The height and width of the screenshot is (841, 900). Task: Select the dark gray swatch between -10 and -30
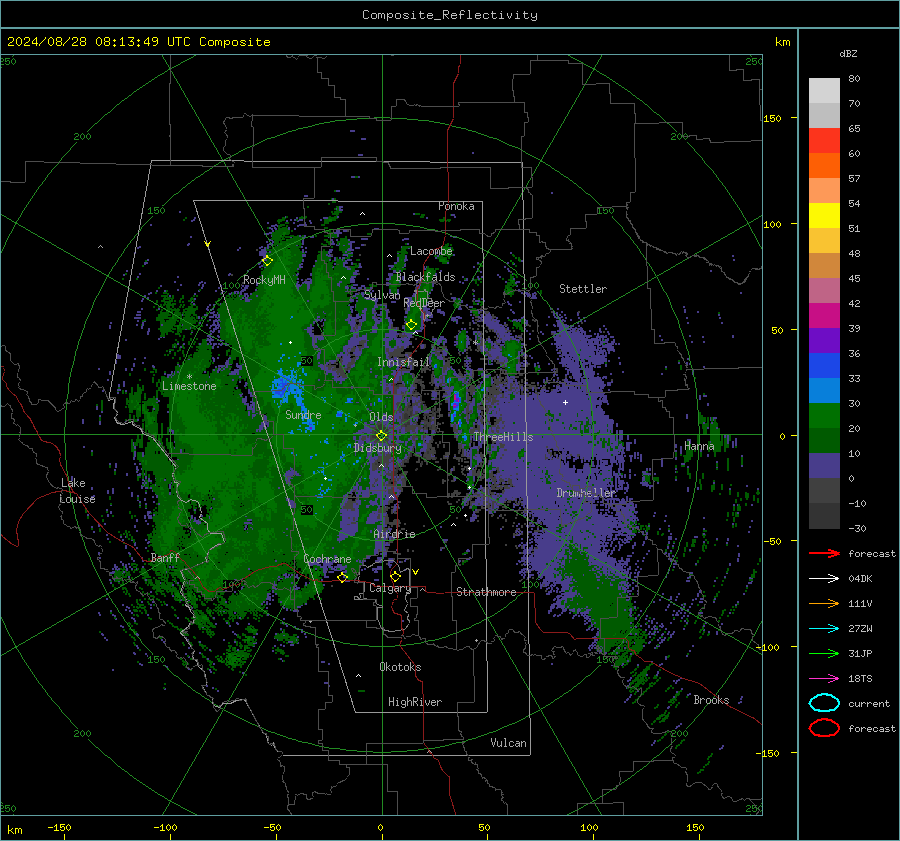point(824,516)
